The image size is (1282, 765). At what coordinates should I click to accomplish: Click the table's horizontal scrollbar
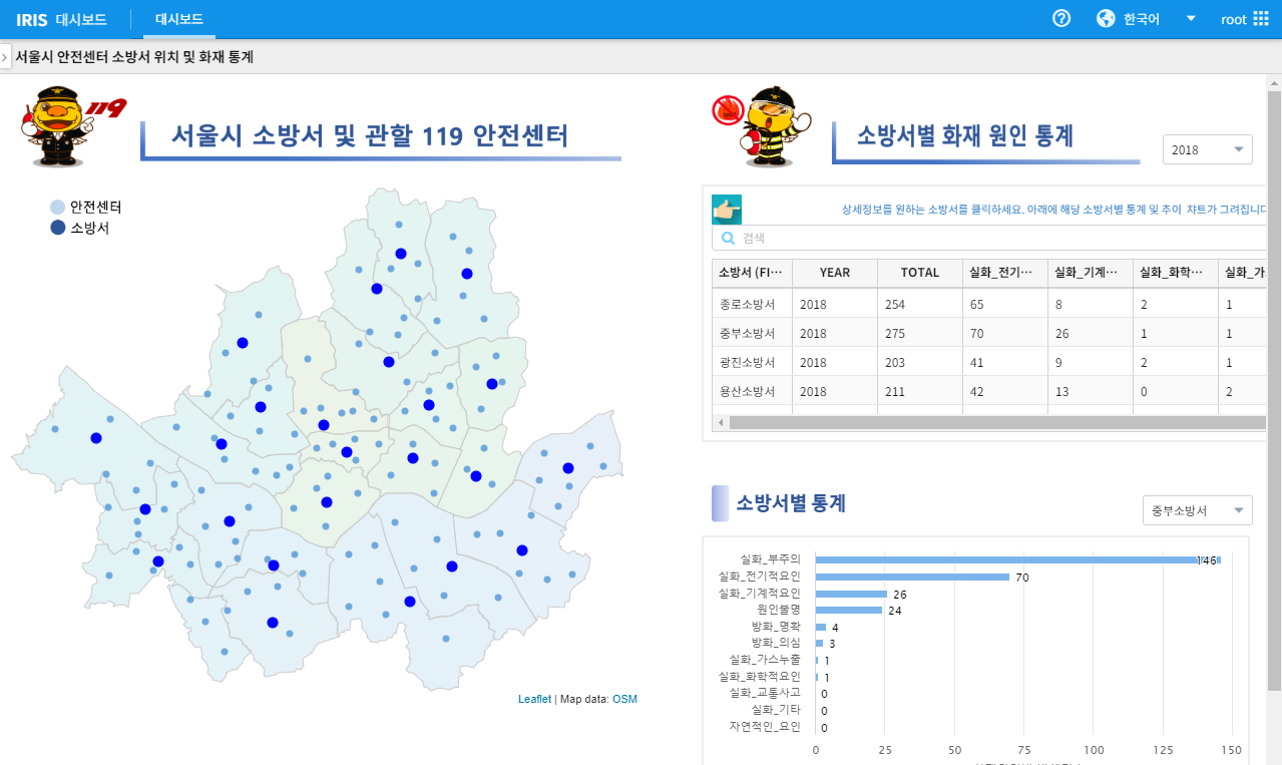[1000, 423]
